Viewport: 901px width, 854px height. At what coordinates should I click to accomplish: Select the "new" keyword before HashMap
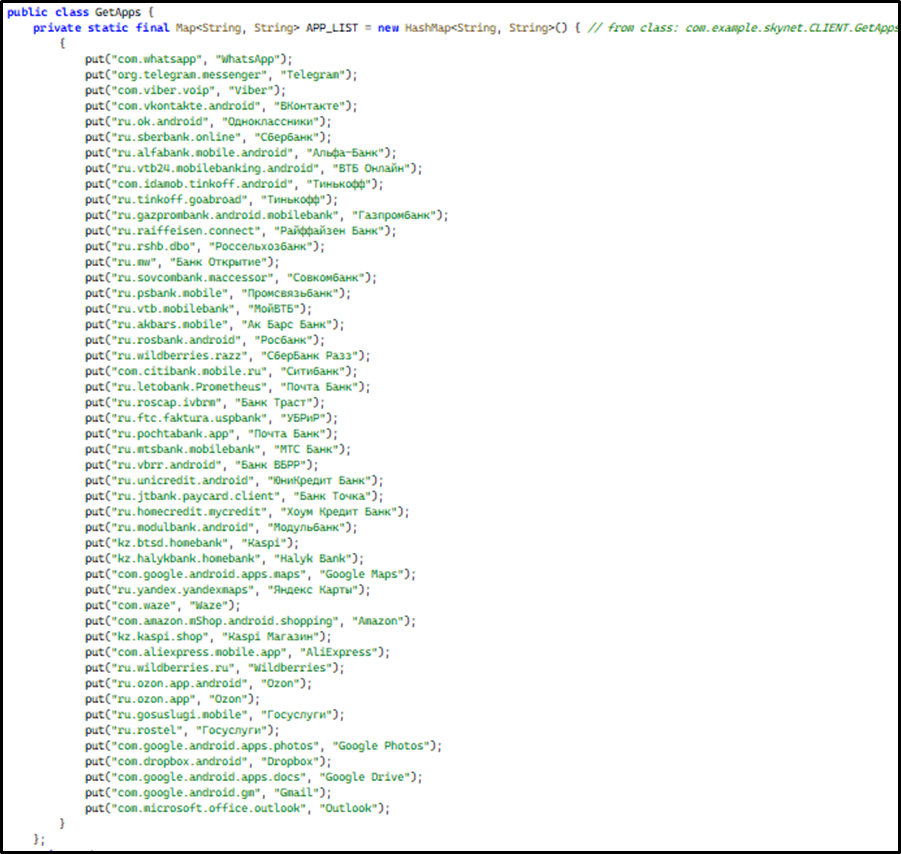coord(388,28)
